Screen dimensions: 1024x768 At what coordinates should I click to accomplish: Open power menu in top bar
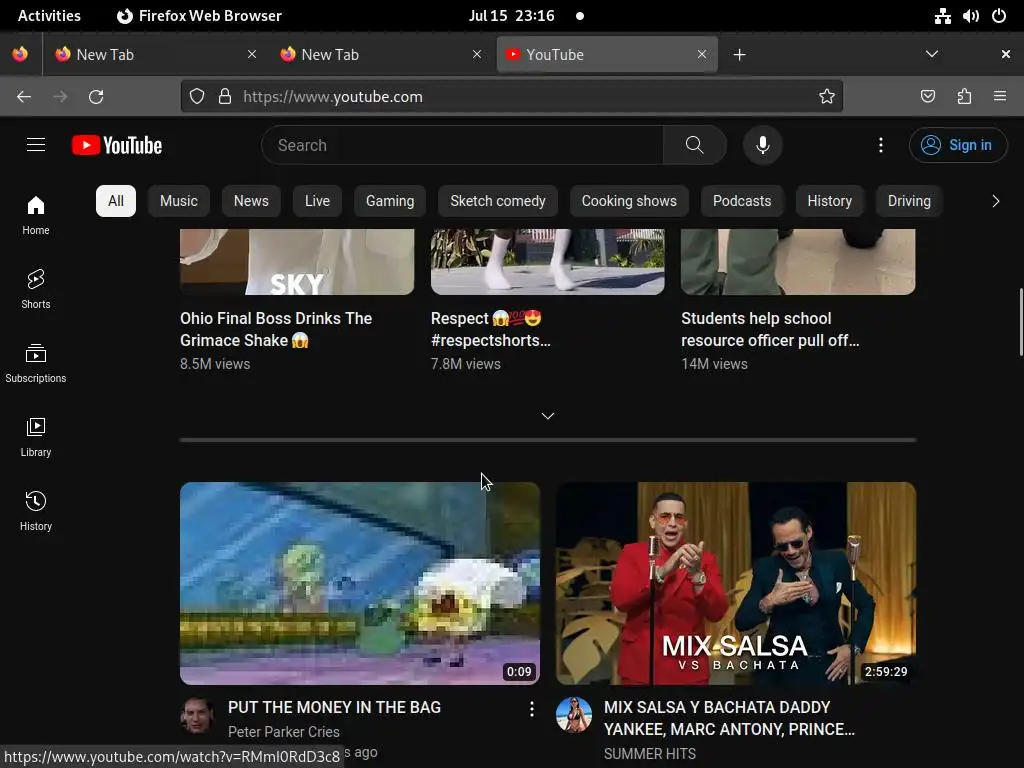(x=999, y=16)
